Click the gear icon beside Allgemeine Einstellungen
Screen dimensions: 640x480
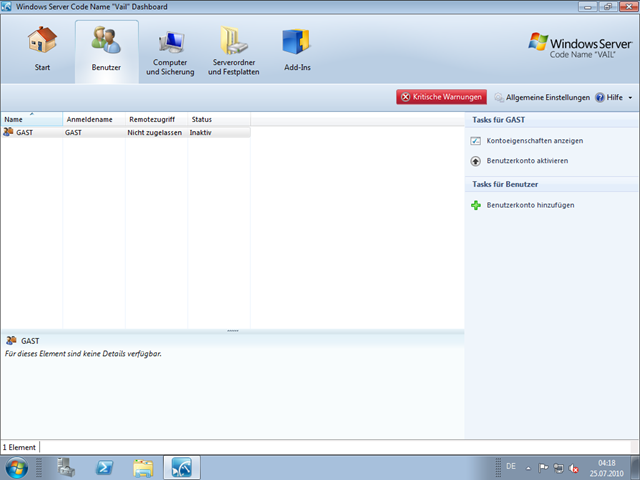pos(499,98)
